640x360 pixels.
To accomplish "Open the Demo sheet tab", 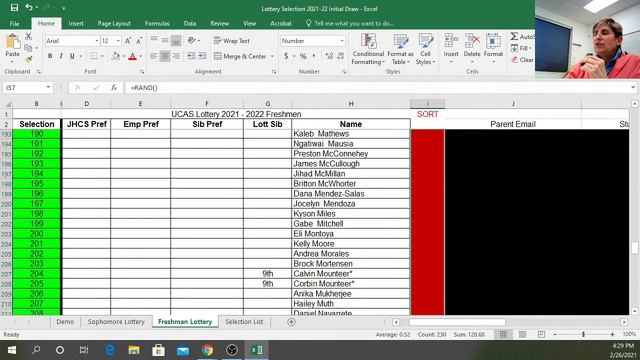I will coord(65,322).
